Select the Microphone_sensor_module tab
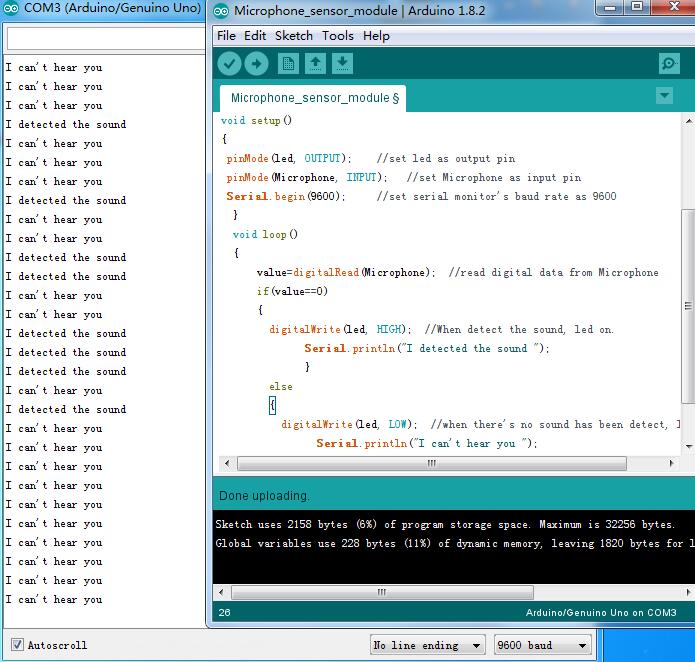The width and height of the screenshot is (695, 662). pos(314,98)
